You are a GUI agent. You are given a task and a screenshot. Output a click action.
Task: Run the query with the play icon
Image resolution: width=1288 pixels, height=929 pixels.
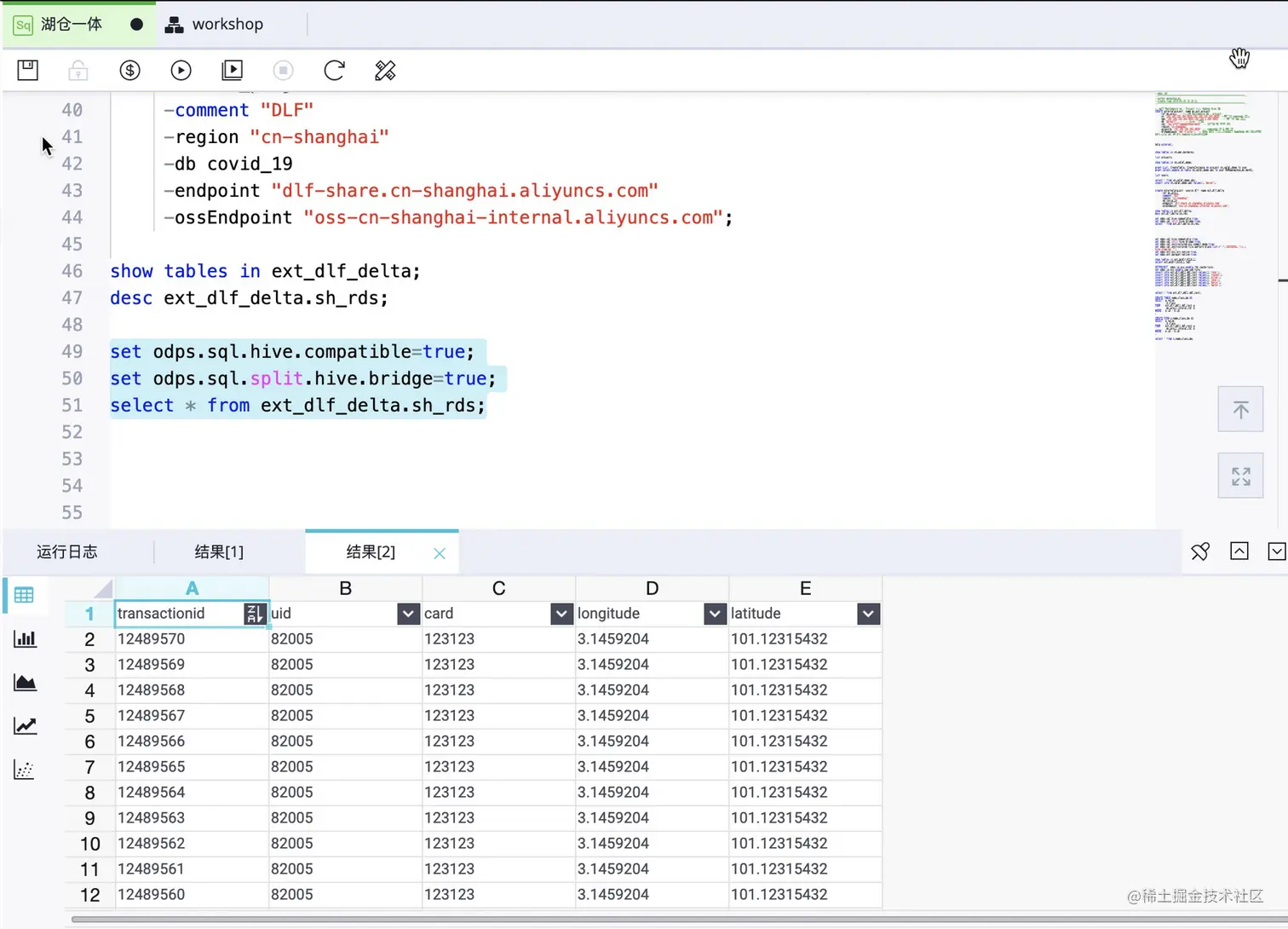181,70
